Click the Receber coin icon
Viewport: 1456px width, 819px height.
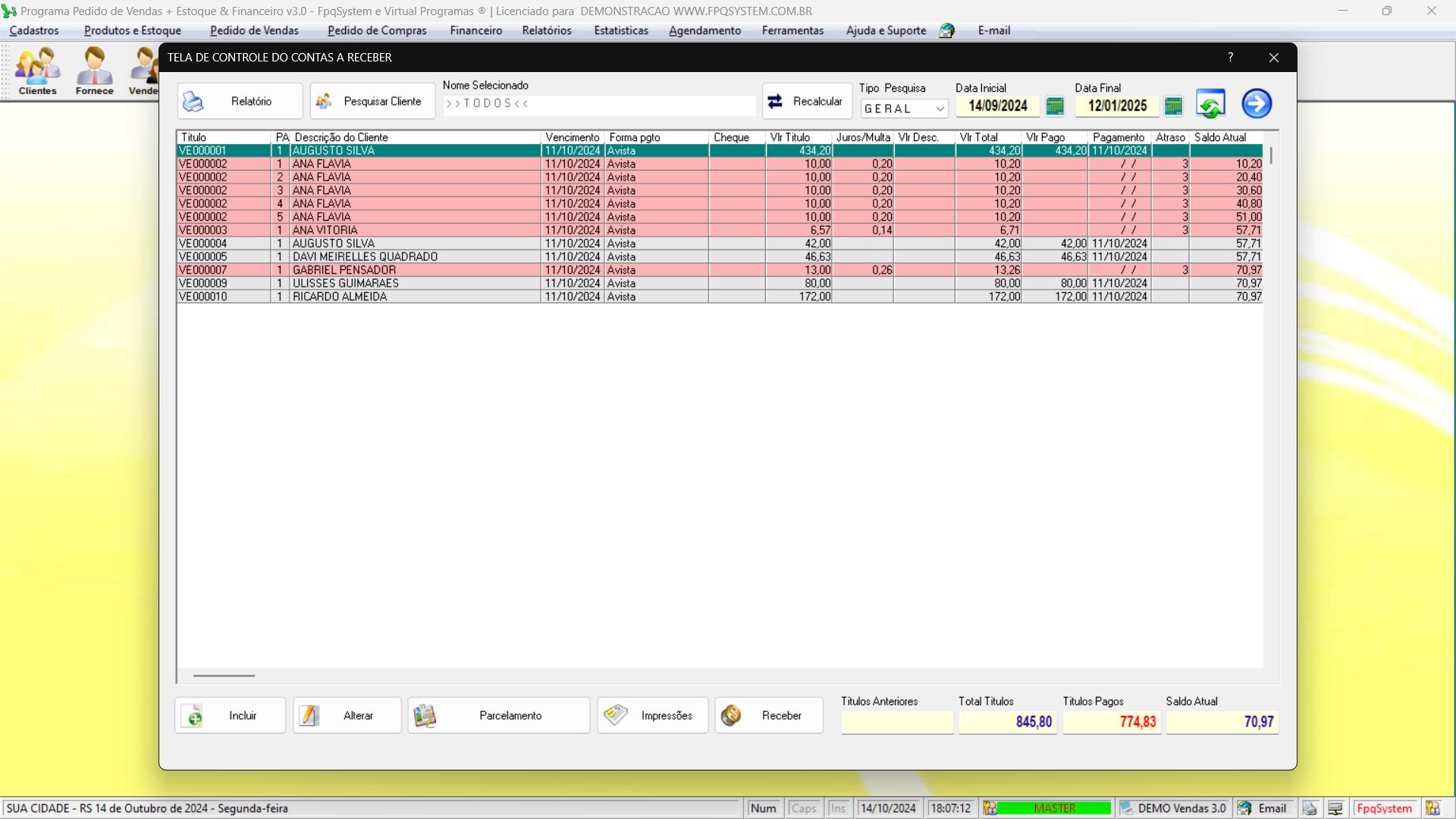coord(731,715)
